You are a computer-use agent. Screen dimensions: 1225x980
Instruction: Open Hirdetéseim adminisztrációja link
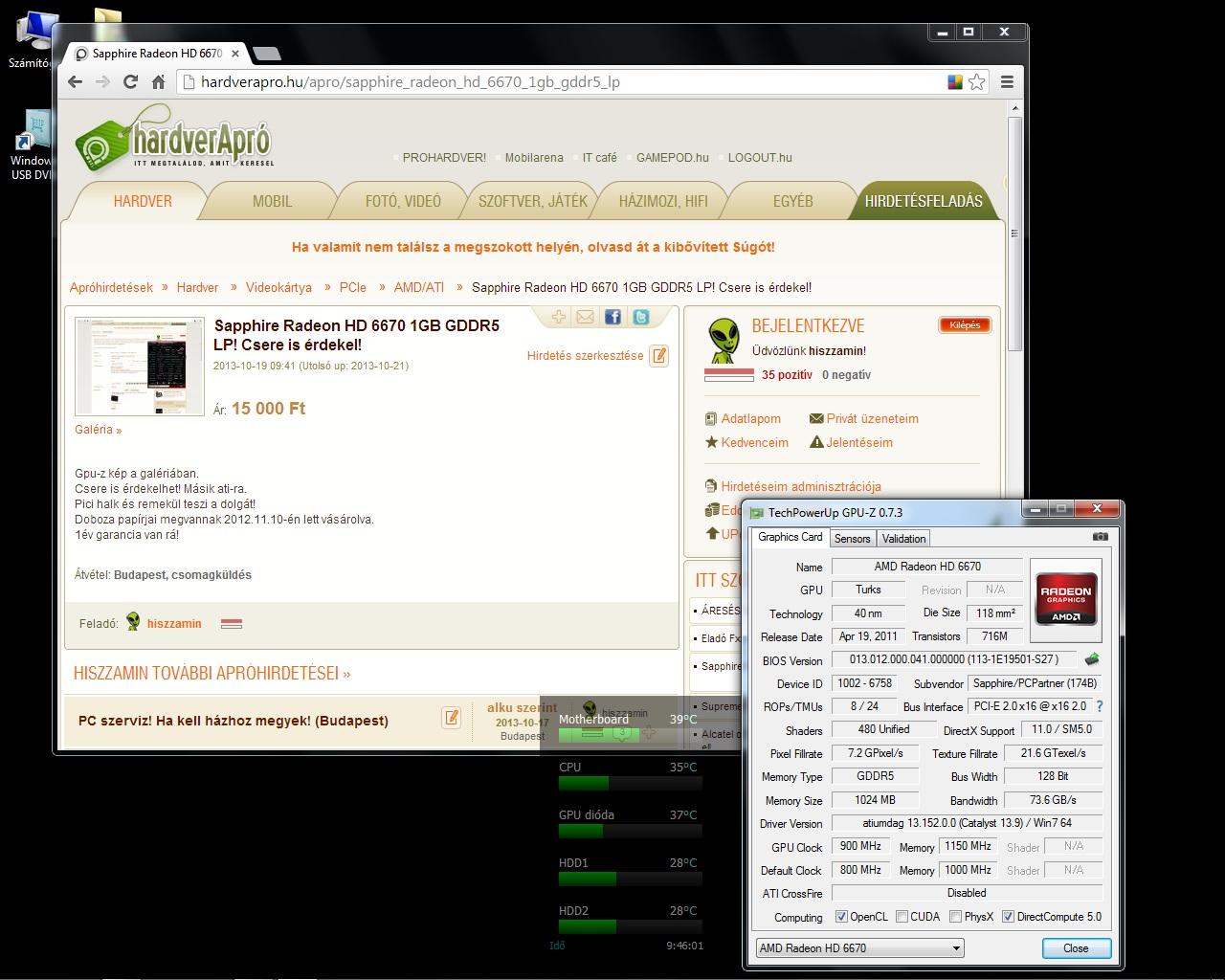point(801,486)
